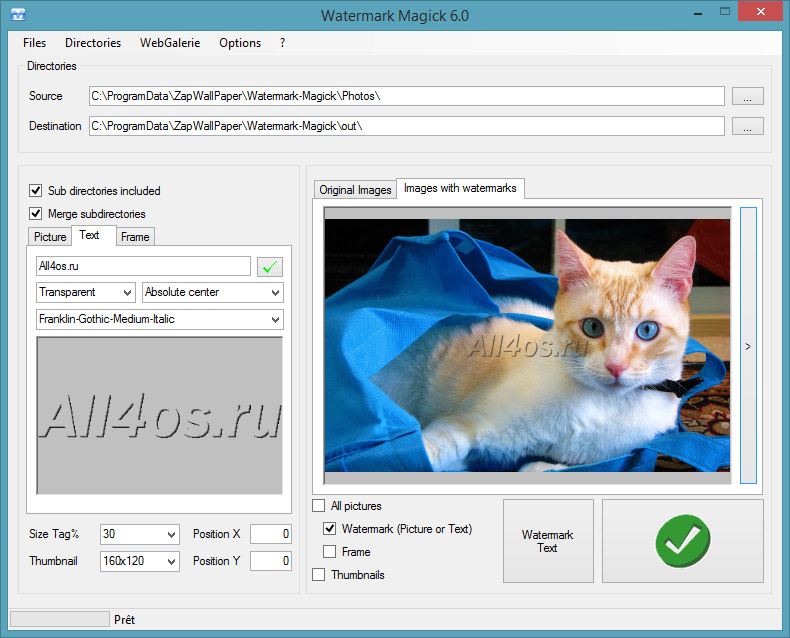The image size is (790, 638).
Task: Switch to the Frame tab
Action: tap(135, 237)
